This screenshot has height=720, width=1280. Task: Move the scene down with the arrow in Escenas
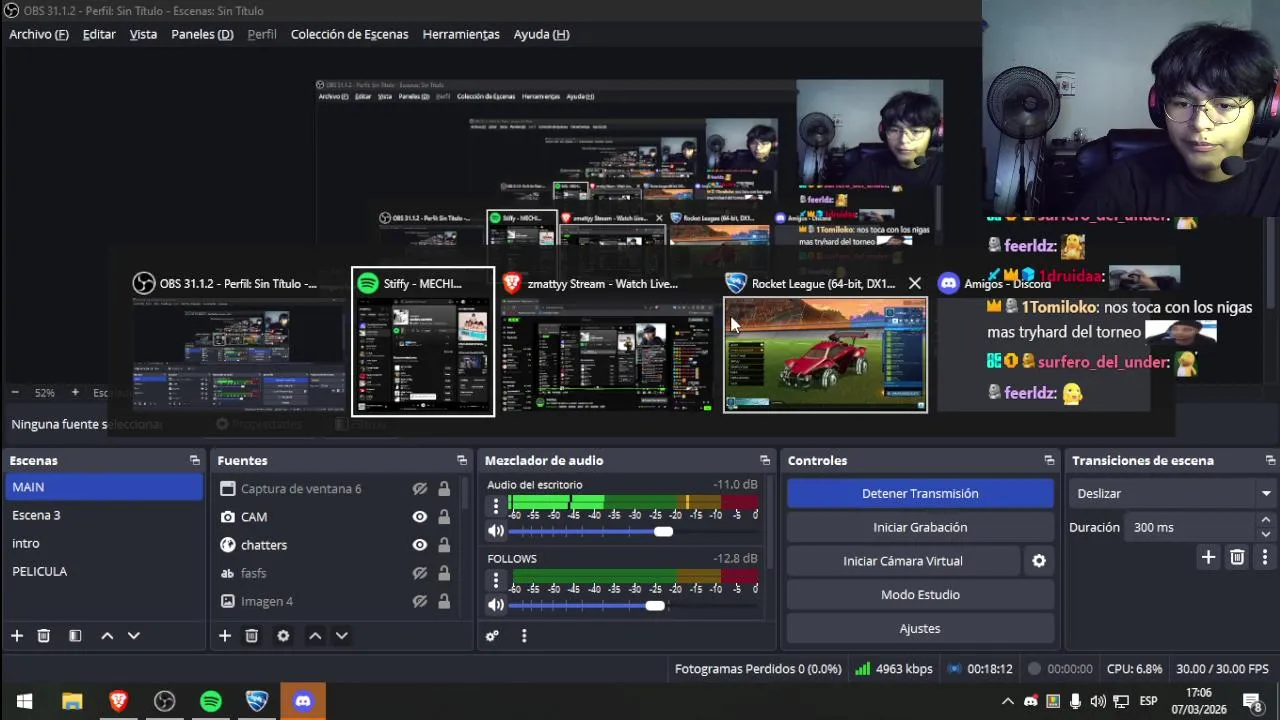click(x=134, y=636)
